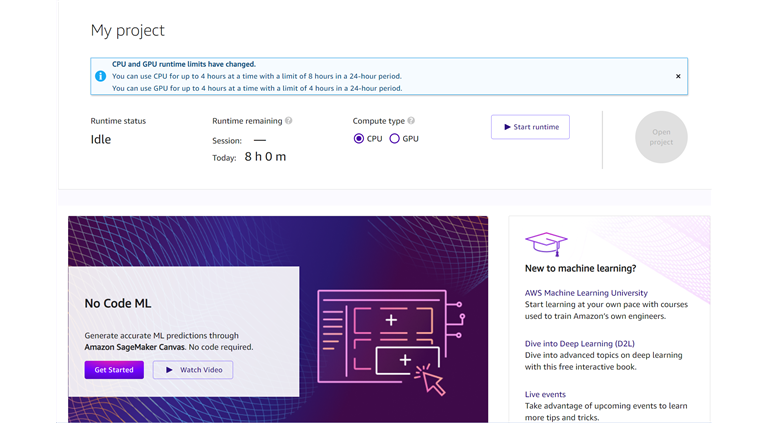Viewport: 768px width, 423px height.
Task: Click help icon beside Runtime remaining
Action: coord(289,121)
